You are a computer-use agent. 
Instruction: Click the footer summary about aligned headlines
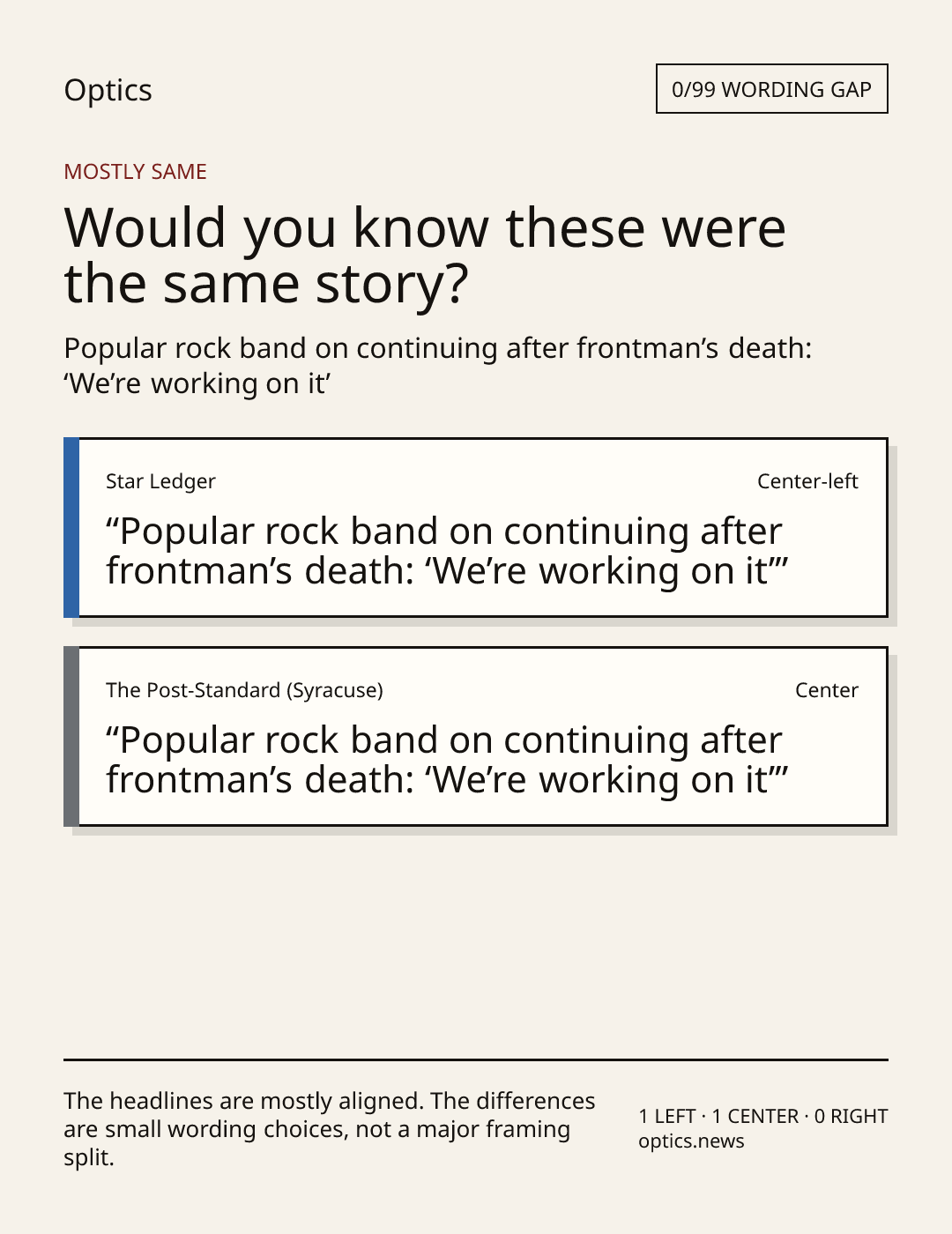[330, 1129]
